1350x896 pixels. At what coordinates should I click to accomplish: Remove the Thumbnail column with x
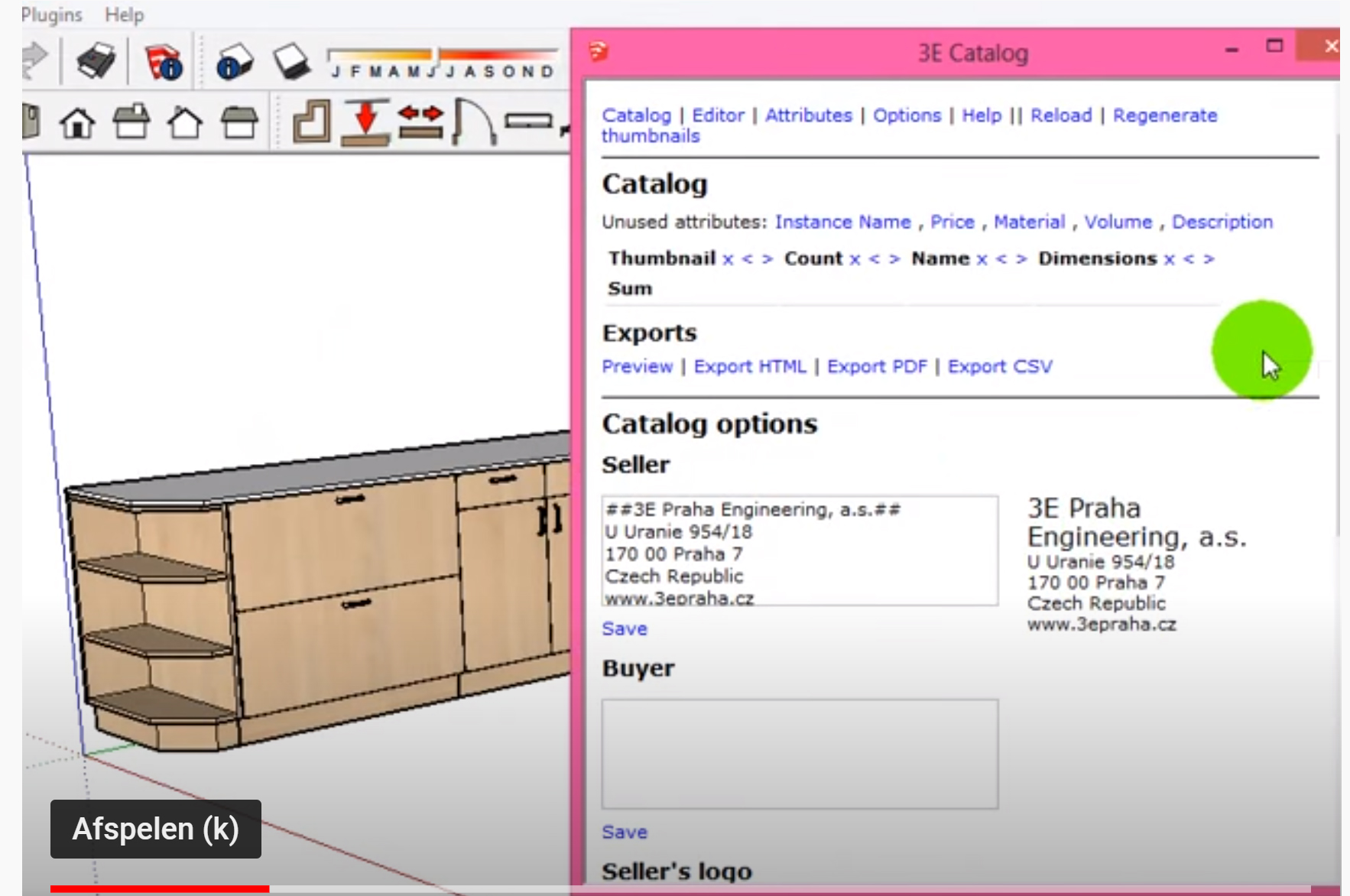728,259
